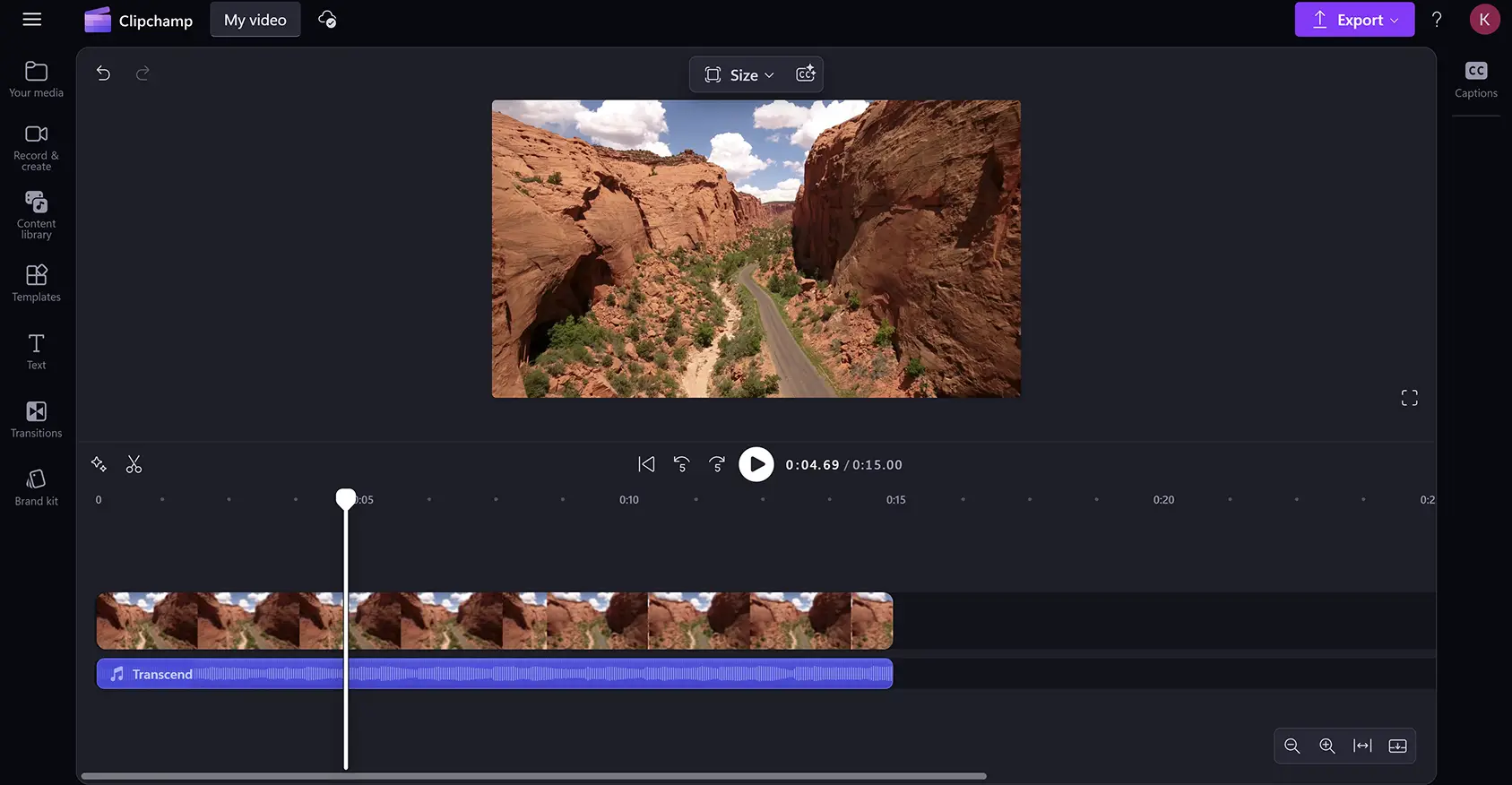Open the Export dropdown
This screenshot has height=785, width=1512.
click(x=1354, y=20)
